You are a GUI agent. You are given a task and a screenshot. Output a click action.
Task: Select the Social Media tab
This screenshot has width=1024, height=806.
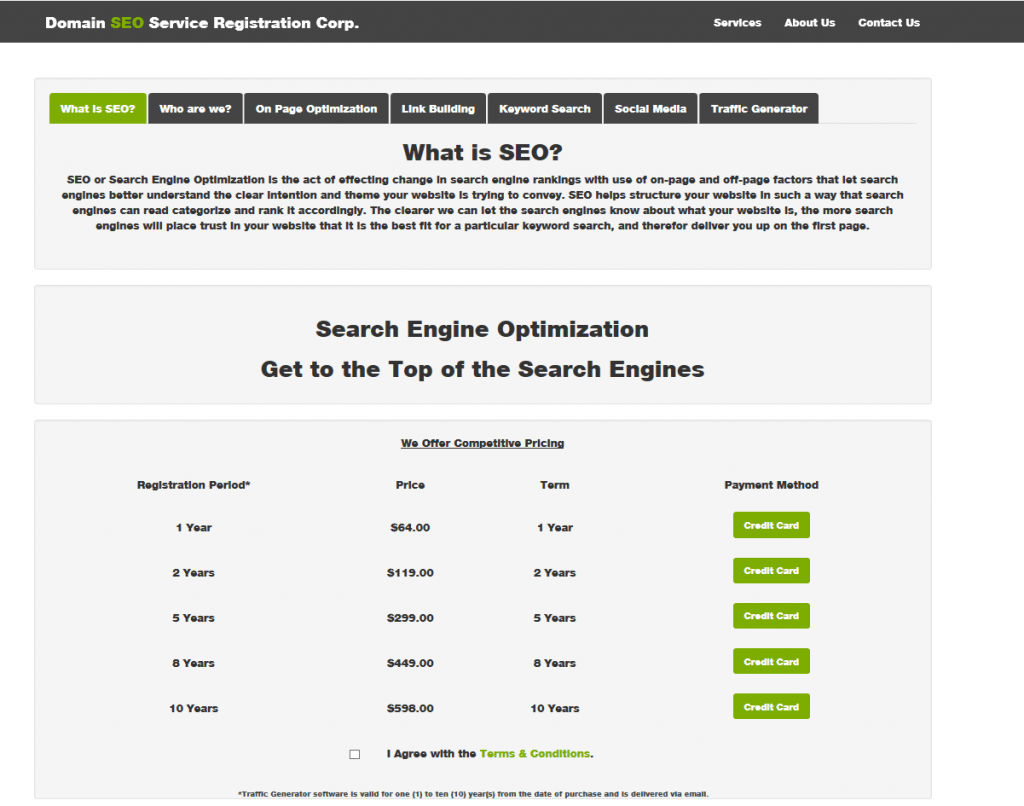click(650, 108)
